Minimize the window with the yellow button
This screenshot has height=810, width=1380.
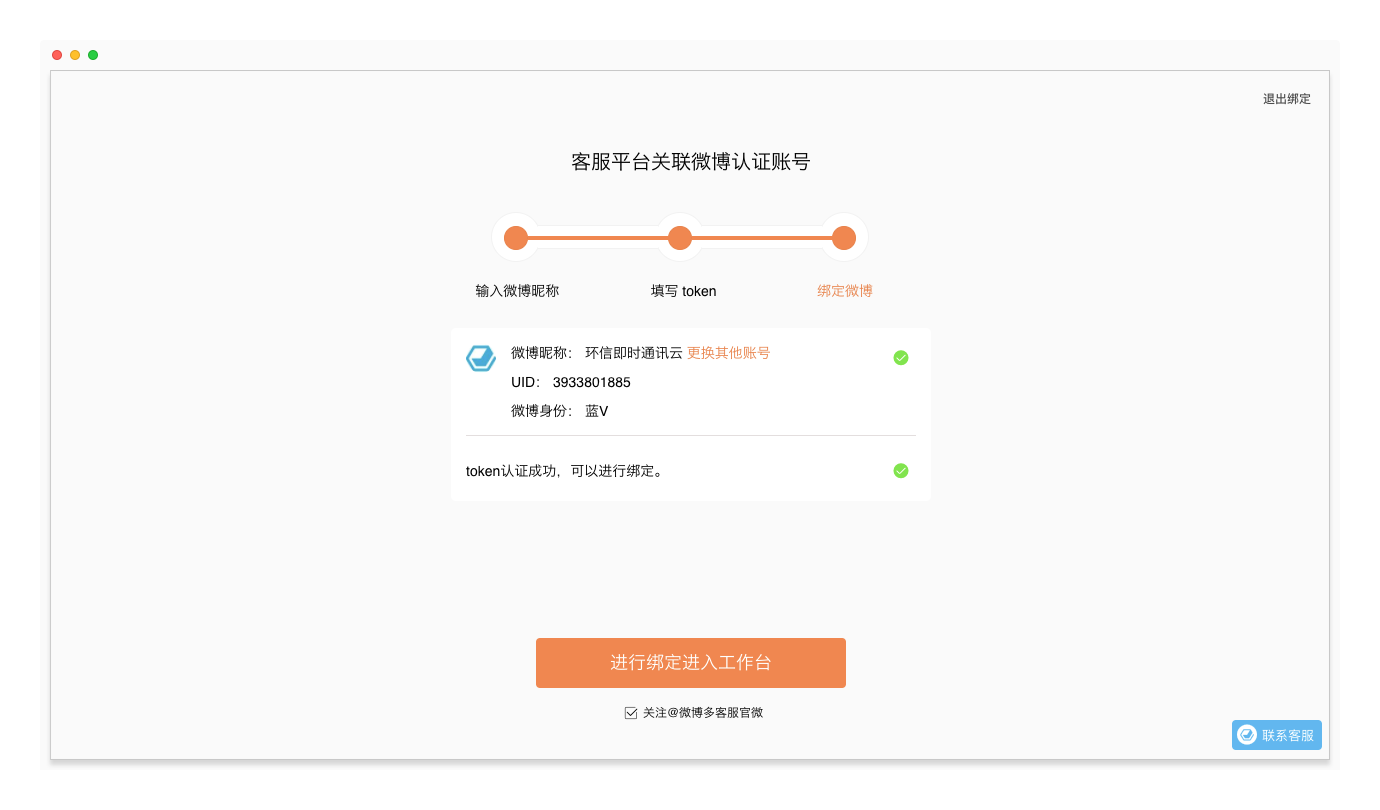(x=75, y=55)
